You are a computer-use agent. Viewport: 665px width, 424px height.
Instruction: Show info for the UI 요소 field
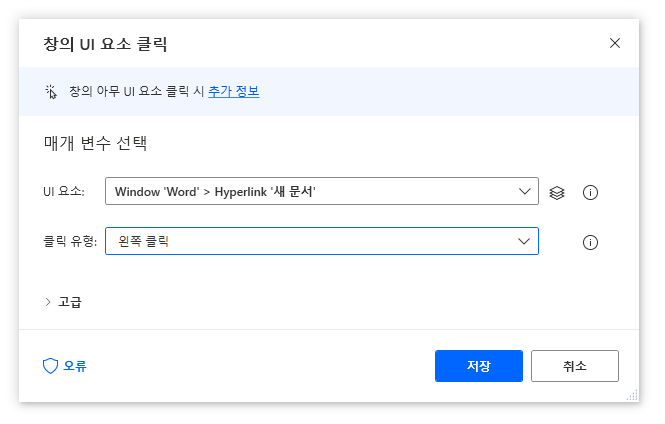(x=590, y=192)
